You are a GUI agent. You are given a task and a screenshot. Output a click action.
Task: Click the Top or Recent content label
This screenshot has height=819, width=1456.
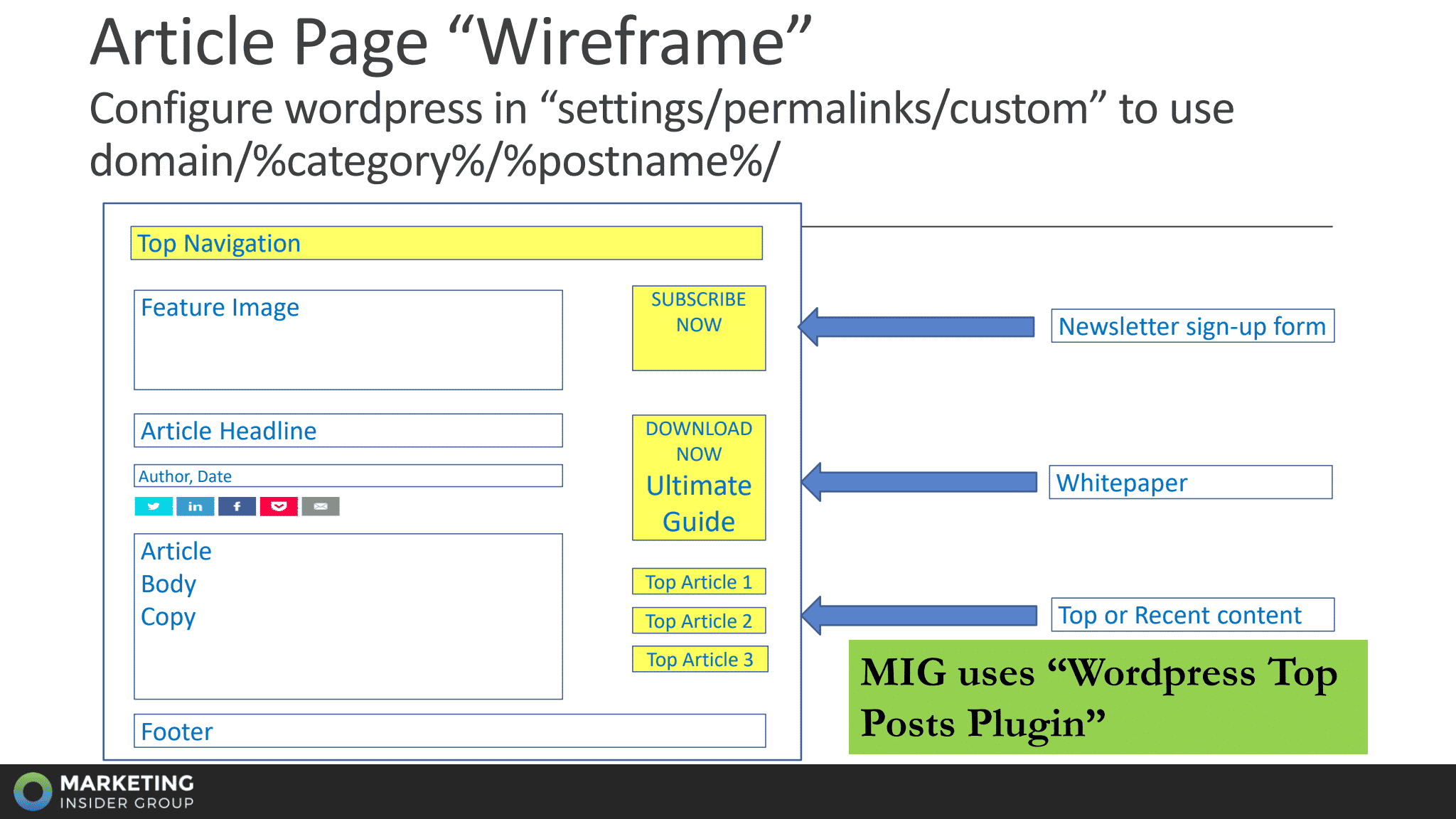coord(1192,614)
